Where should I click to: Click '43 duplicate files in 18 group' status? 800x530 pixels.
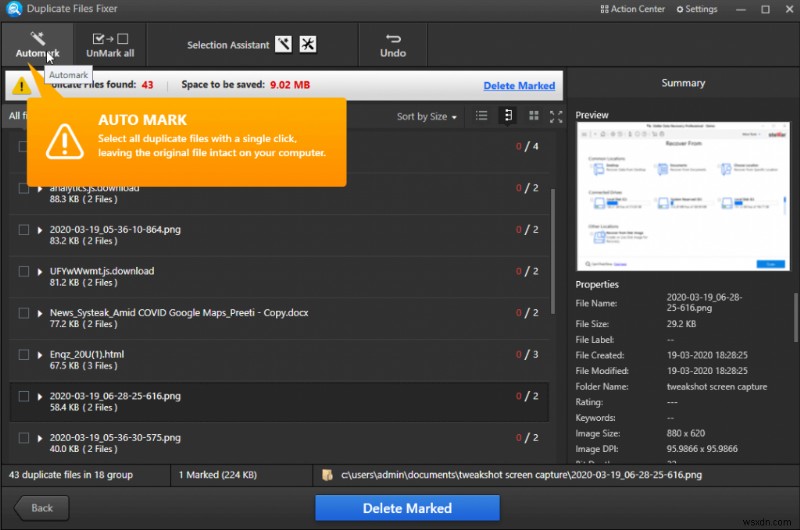70,475
